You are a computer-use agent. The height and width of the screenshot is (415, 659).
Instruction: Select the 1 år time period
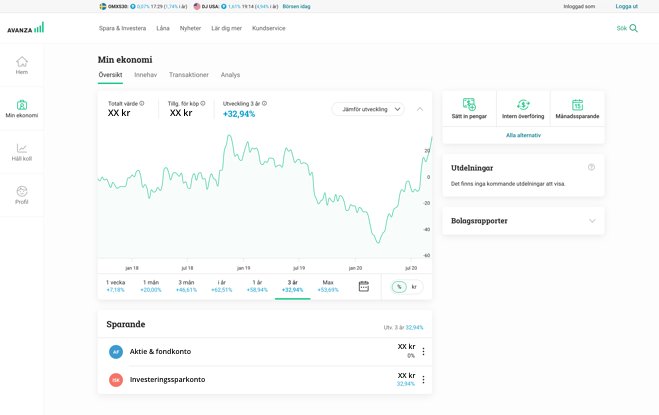pyautogui.click(x=257, y=286)
